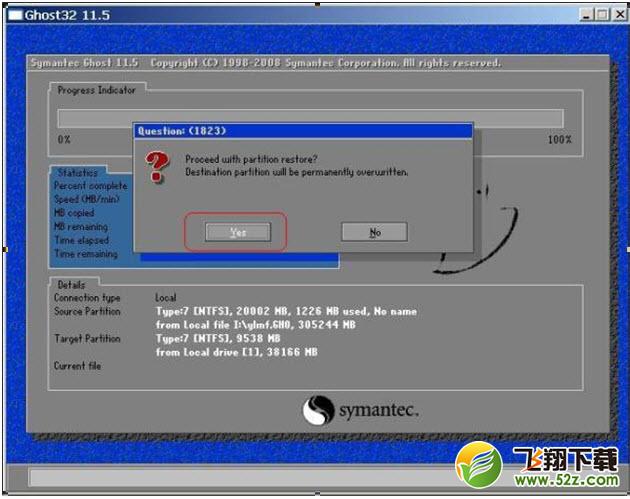Click the red question mark icon
Image resolution: width=630 pixels, height=499 pixels.
pos(157,167)
